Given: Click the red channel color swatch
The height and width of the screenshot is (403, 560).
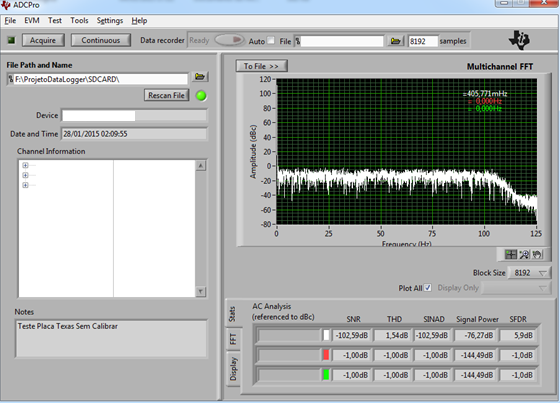Looking at the screenshot, I should point(326,355).
